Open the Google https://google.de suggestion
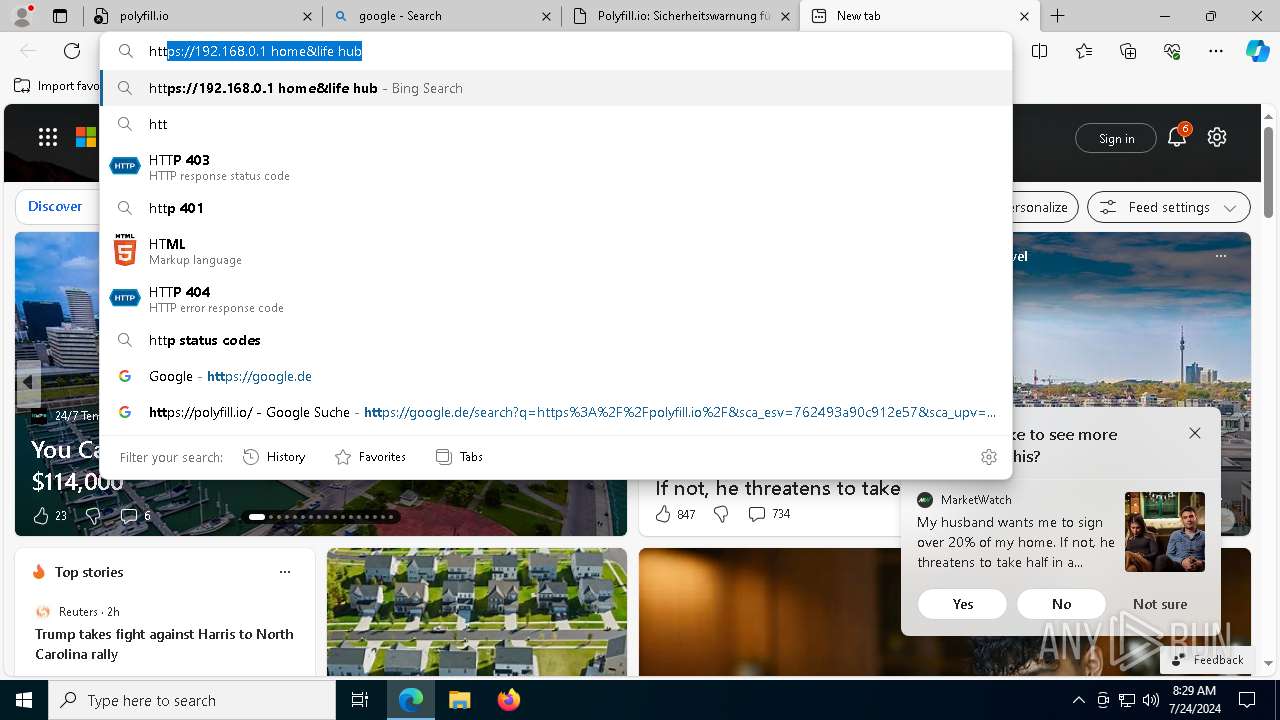1280x720 pixels. [x=556, y=376]
